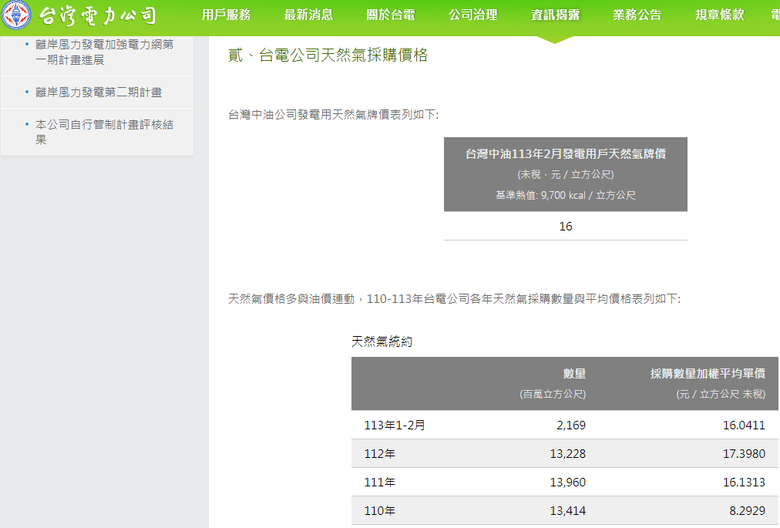The height and width of the screenshot is (528, 780).
Task: Click 基準熱值: 9,700 kcal text
Action: (566, 195)
